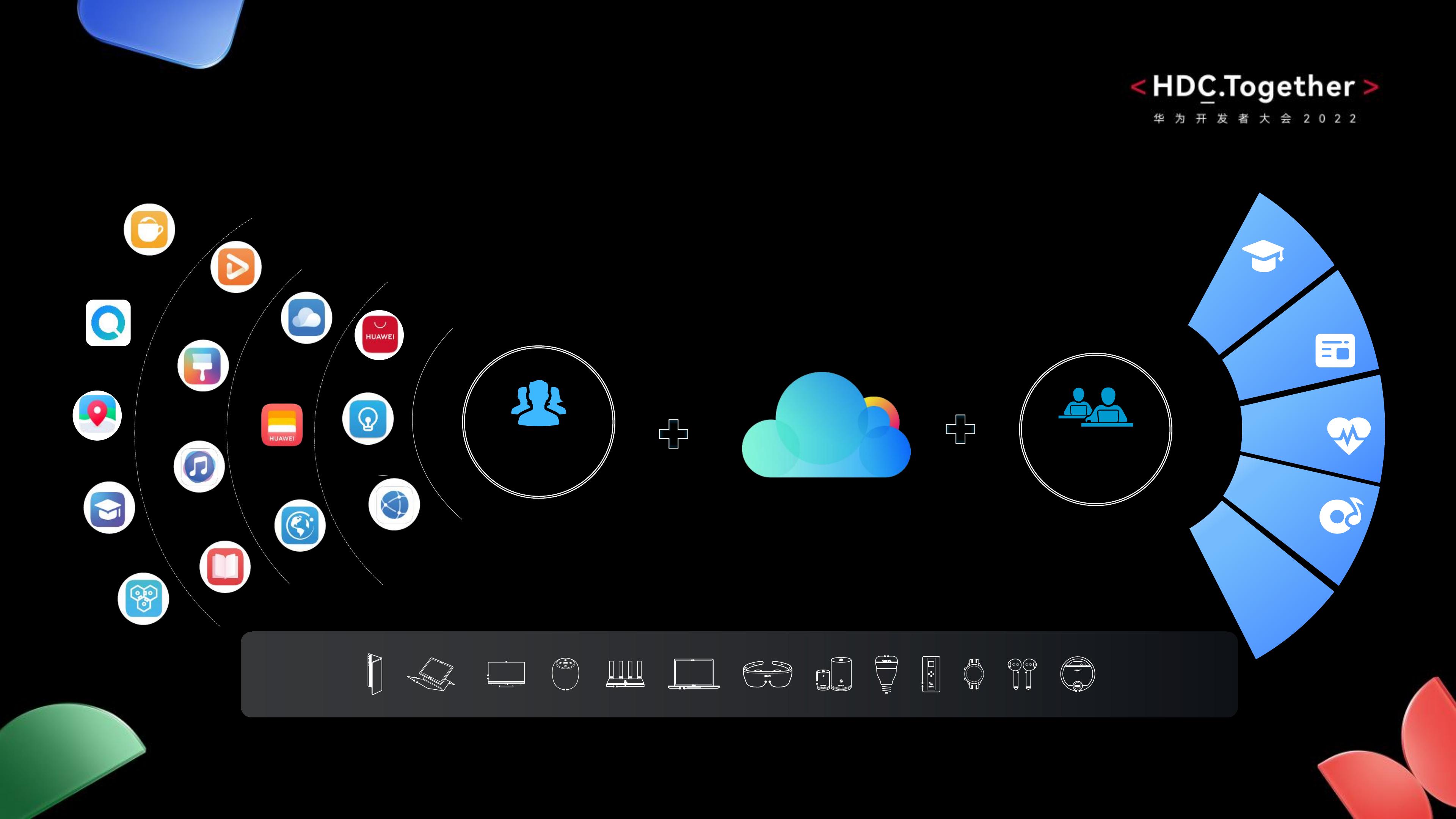1456x819 pixels.
Task: Click the laptop outline in device bar
Action: [693, 674]
